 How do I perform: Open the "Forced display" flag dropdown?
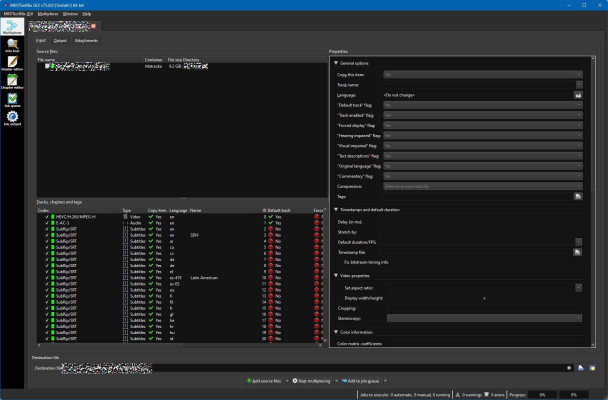483,125
